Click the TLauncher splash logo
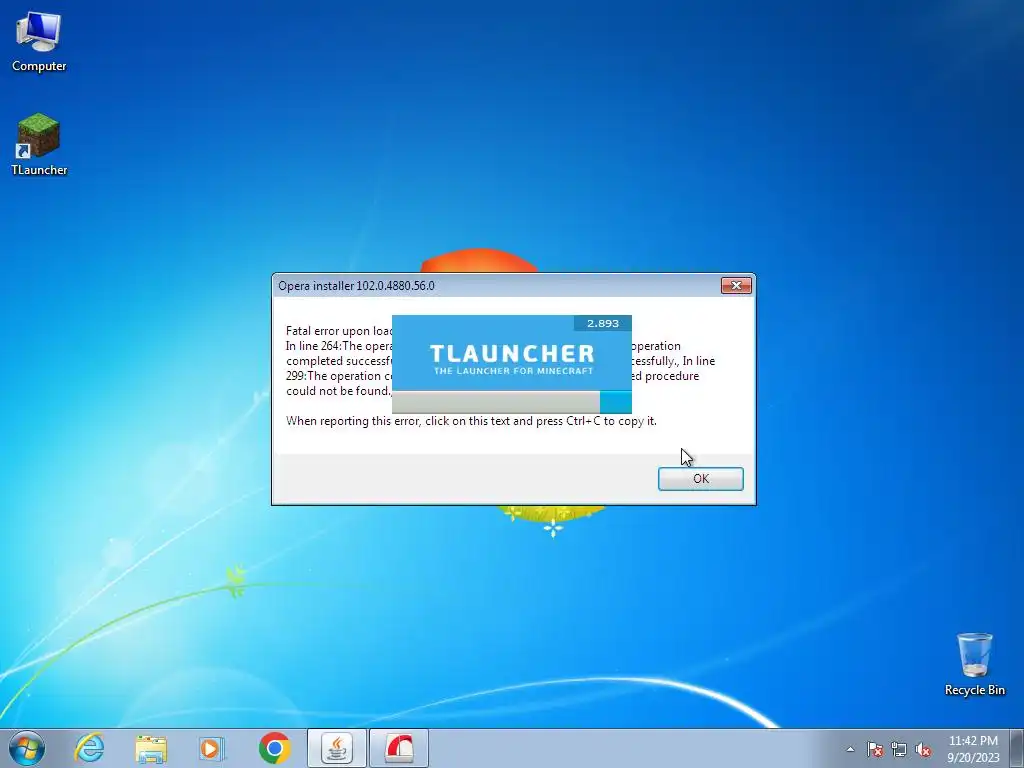 coord(512,359)
